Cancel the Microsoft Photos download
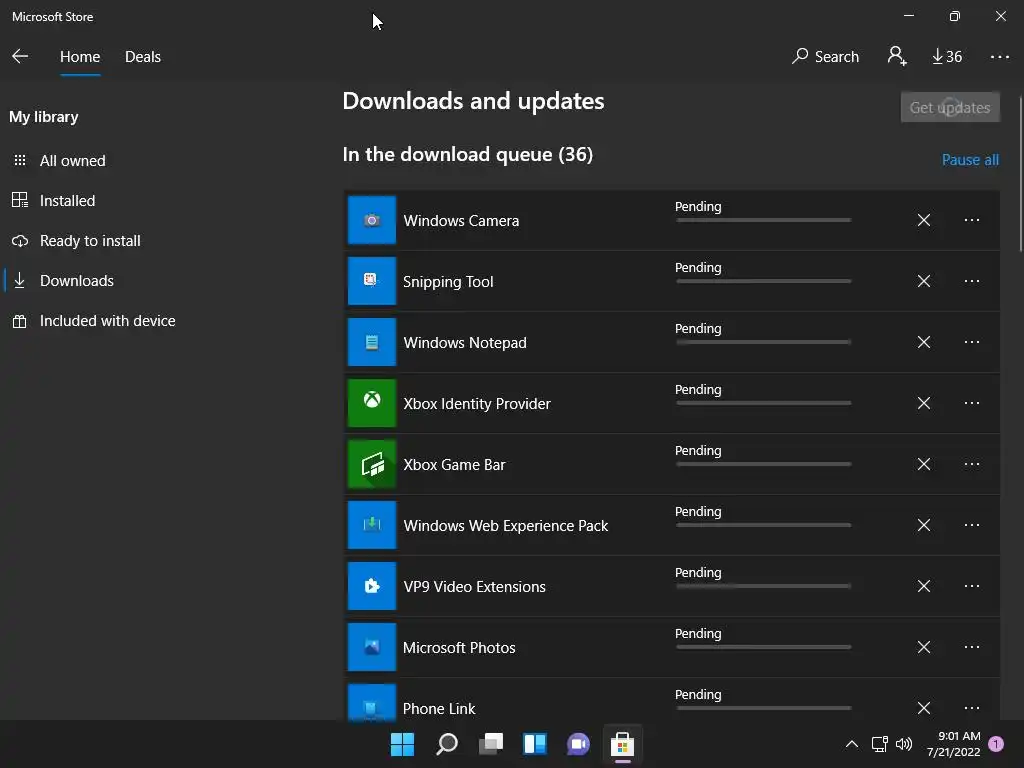 point(923,647)
